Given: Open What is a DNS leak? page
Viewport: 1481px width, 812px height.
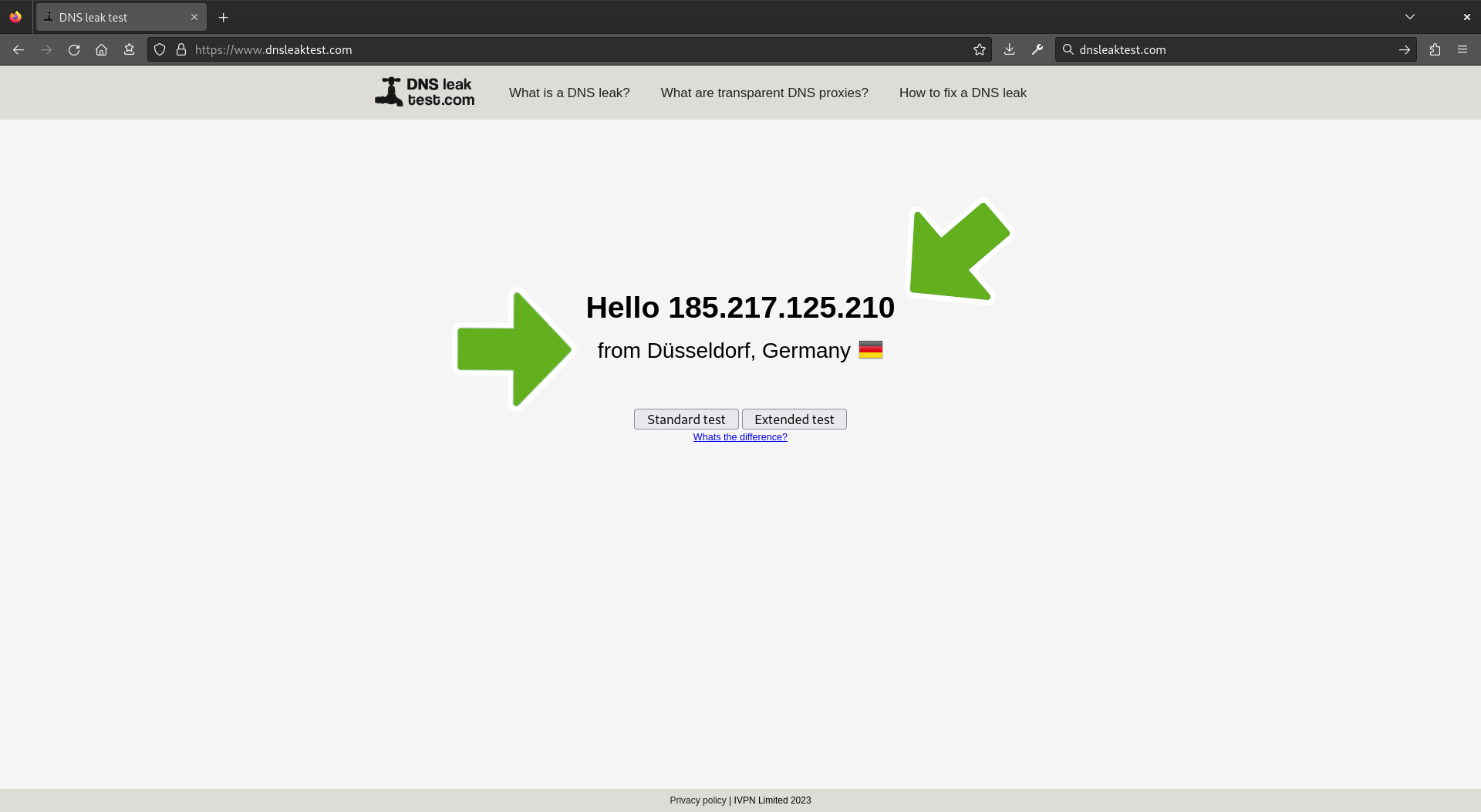Looking at the screenshot, I should pos(569,93).
